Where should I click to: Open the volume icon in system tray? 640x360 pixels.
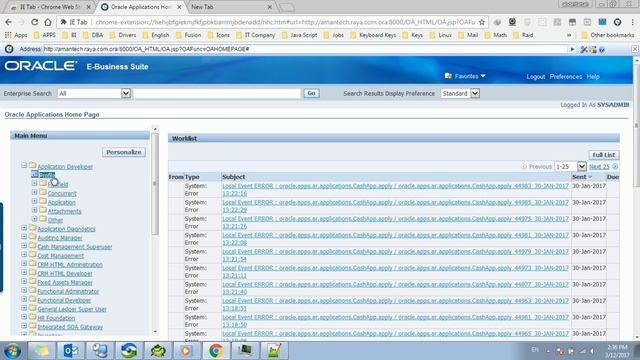593,351
